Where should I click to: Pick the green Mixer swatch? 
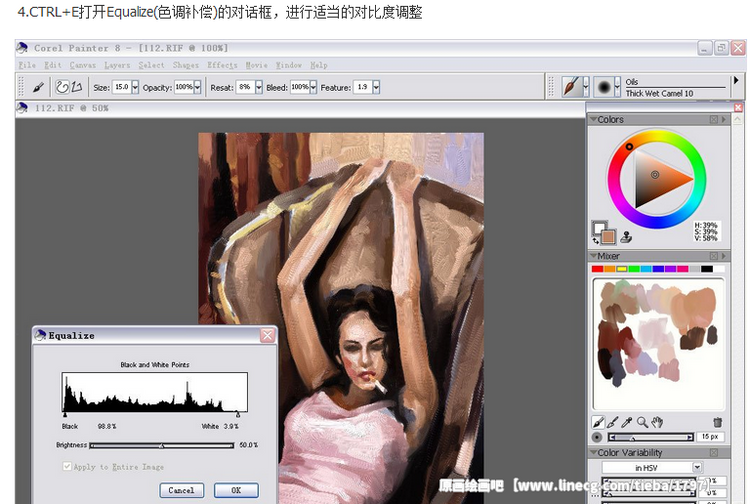point(634,269)
